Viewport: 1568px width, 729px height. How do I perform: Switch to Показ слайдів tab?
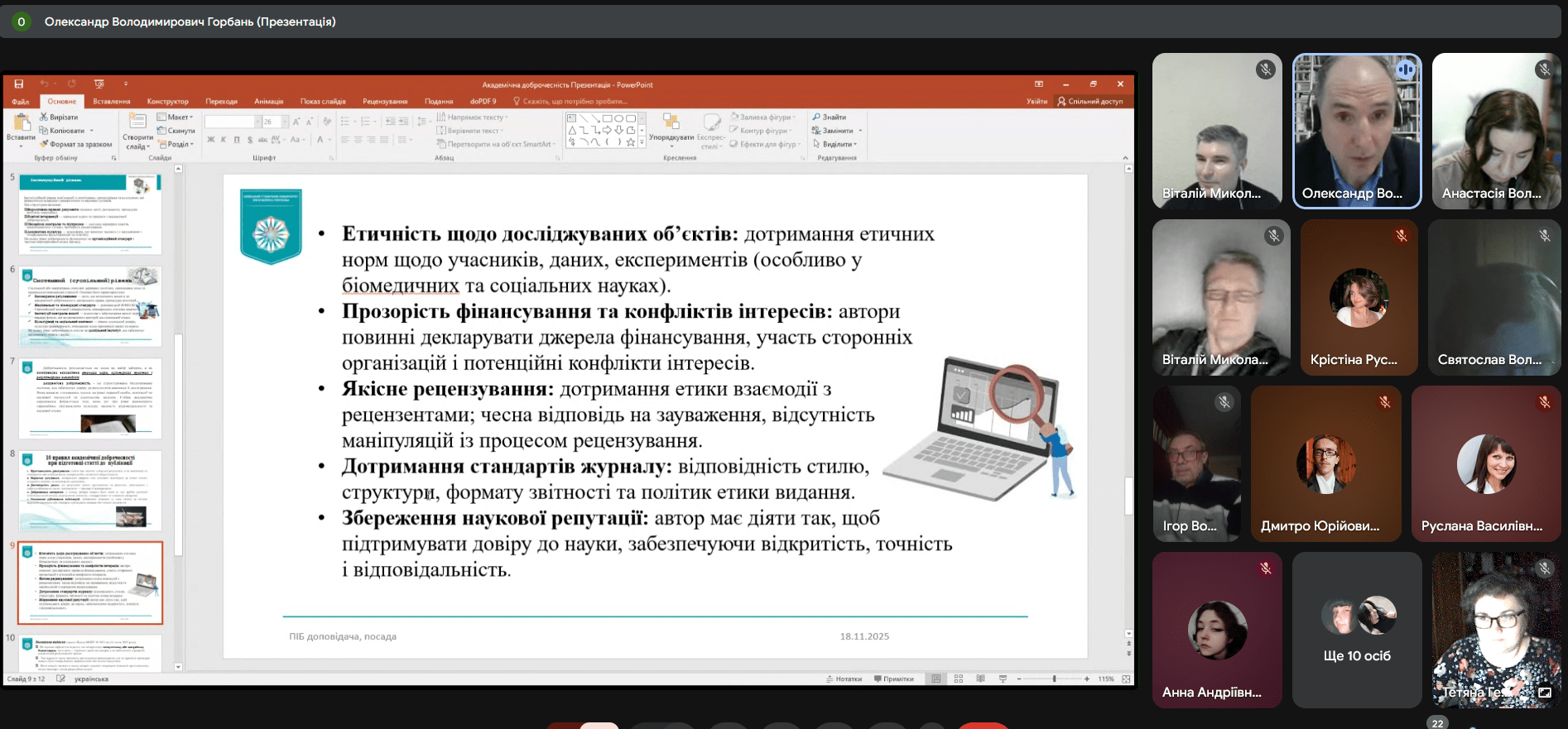pos(323,101)
